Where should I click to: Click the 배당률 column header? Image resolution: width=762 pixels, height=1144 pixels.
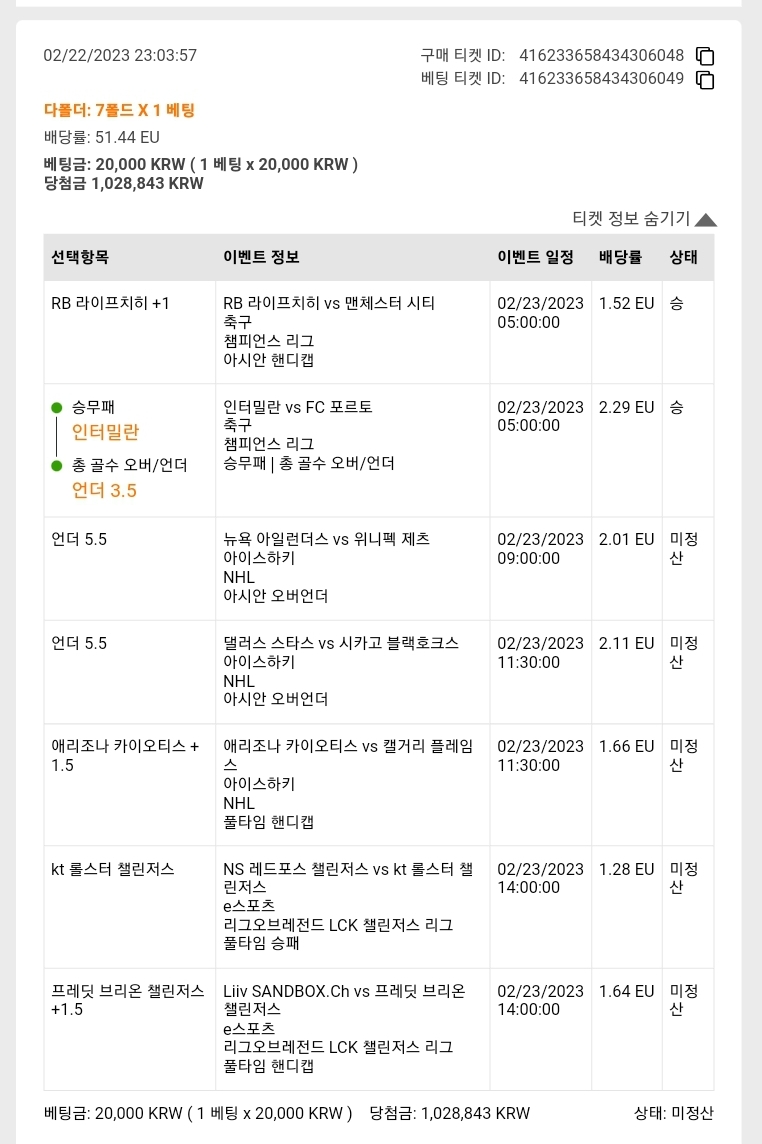click(620, 257)
